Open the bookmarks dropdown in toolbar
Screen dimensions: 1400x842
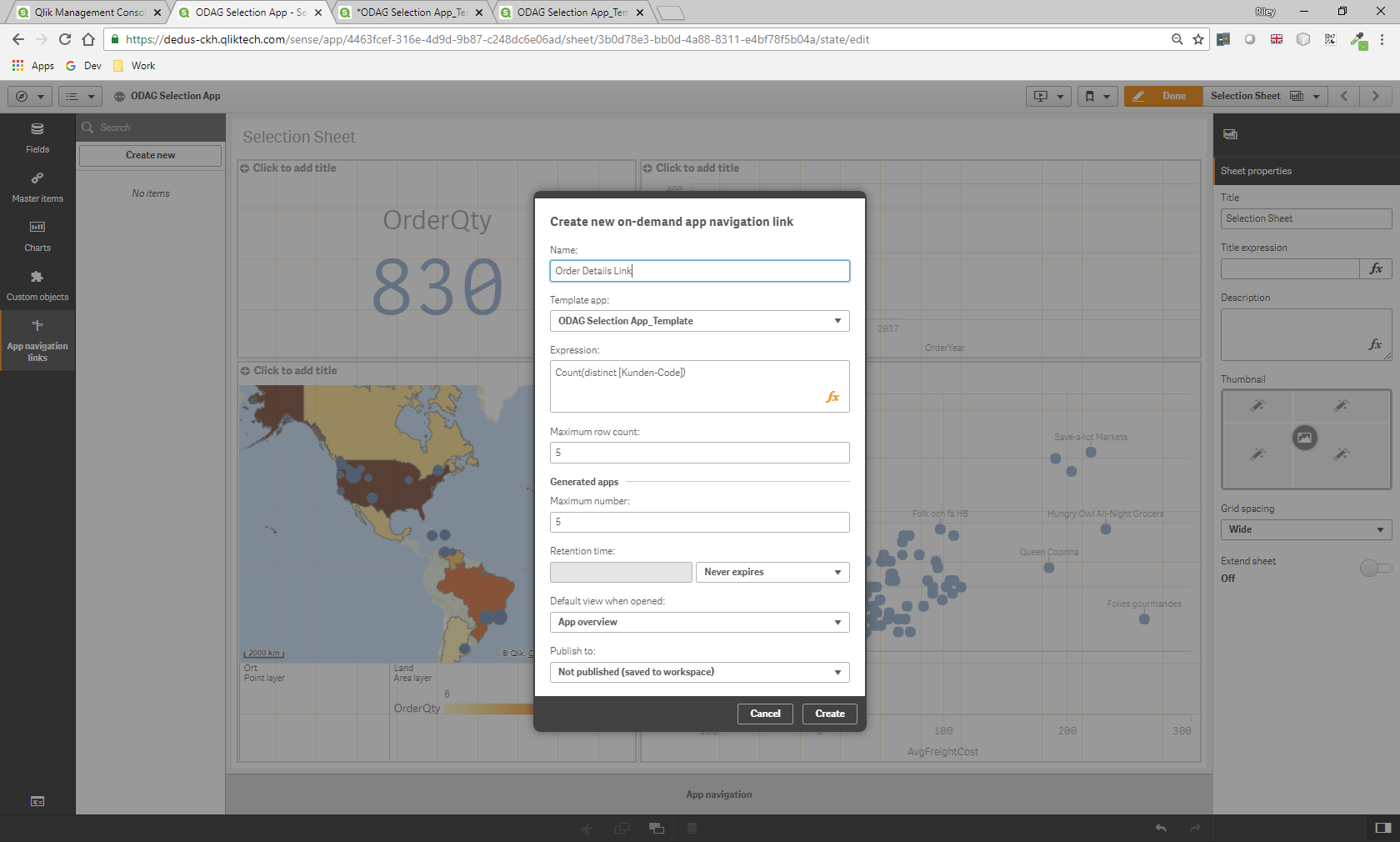tap(1097, 96)
